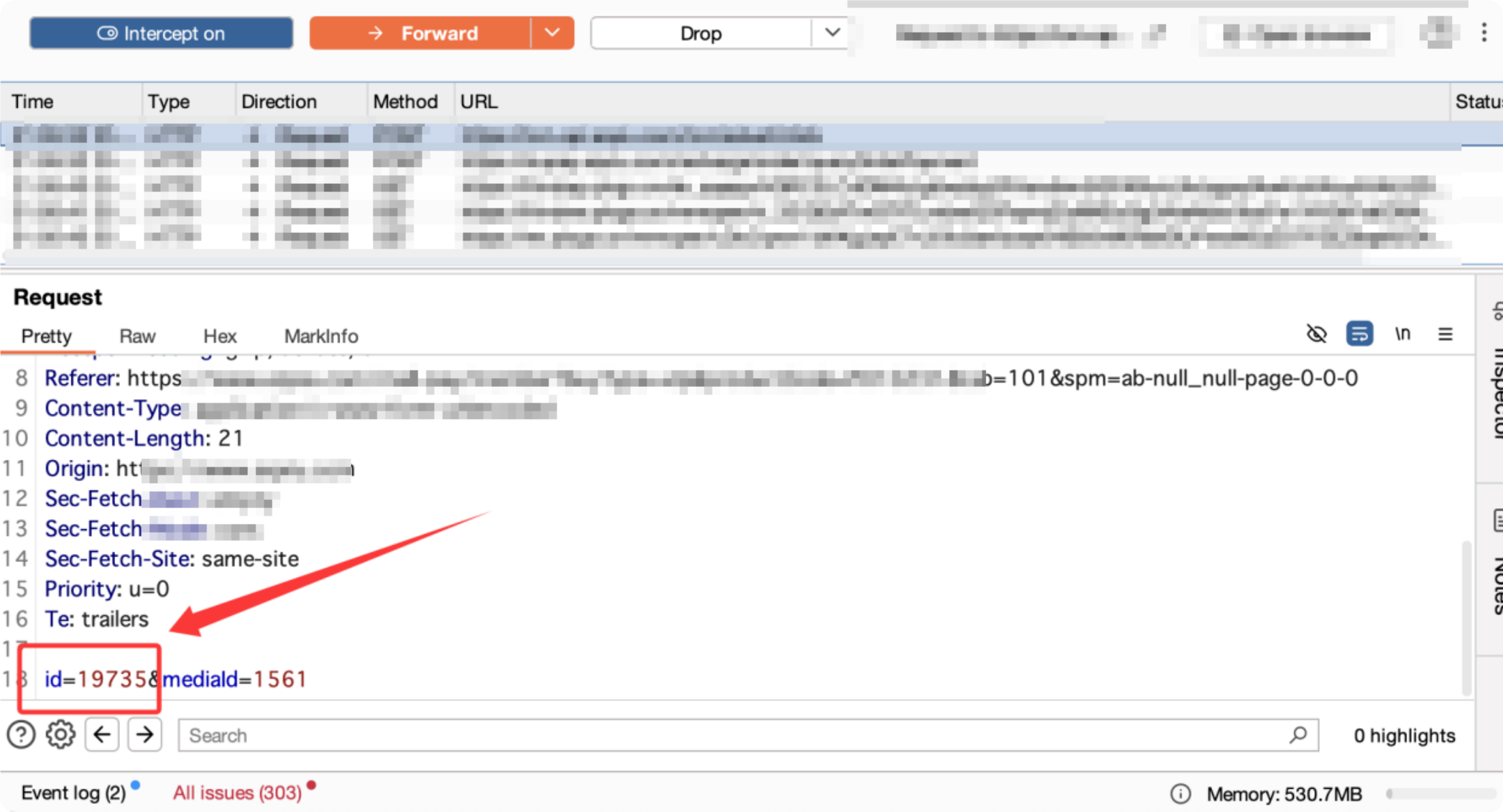Open All issues (303) link
This screenshot has height=812, width=1503.
[237, 793]
